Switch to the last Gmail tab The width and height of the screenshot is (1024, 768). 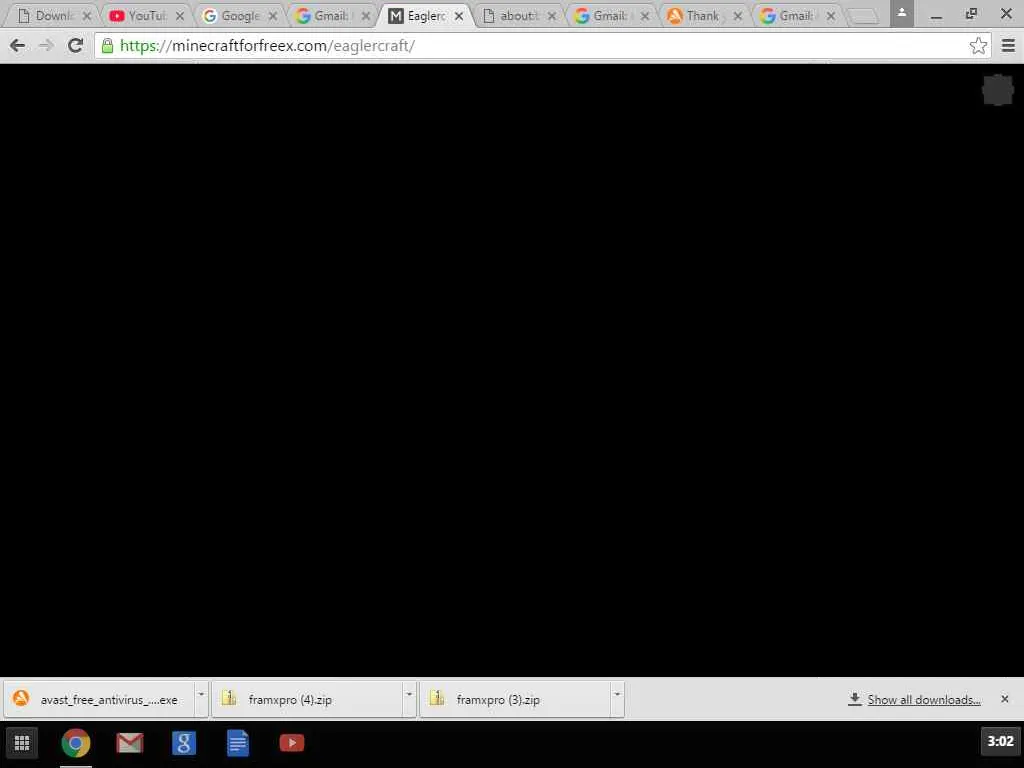click(795, 16)
